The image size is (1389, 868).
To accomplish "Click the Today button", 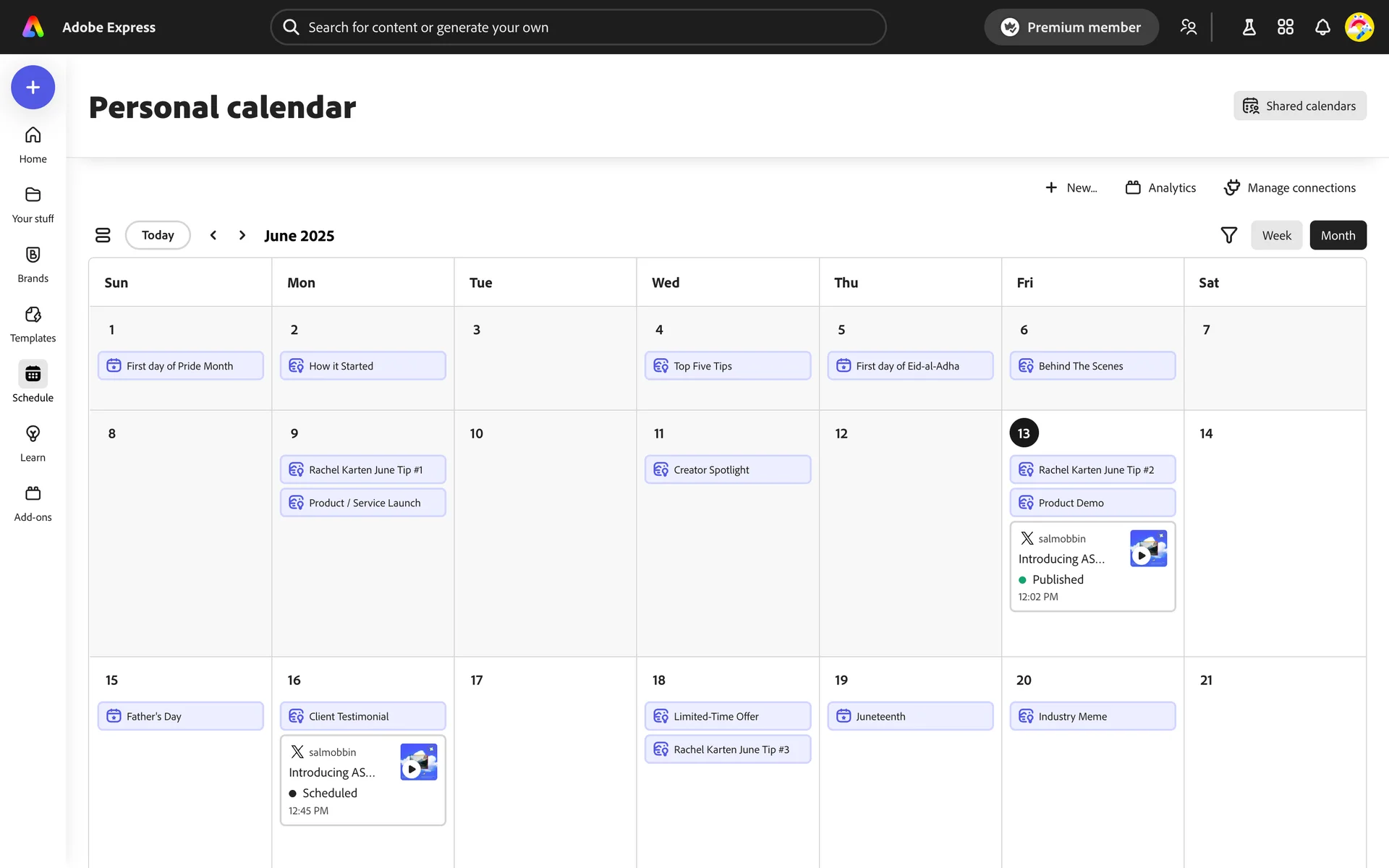I will tap(158, 235).
